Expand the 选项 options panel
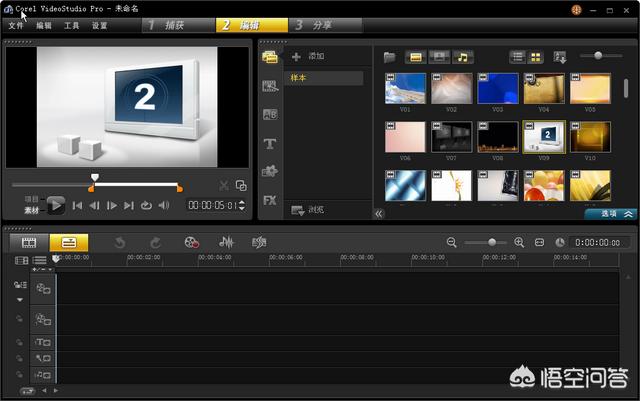Screen dimensions: 640x401 610,213
